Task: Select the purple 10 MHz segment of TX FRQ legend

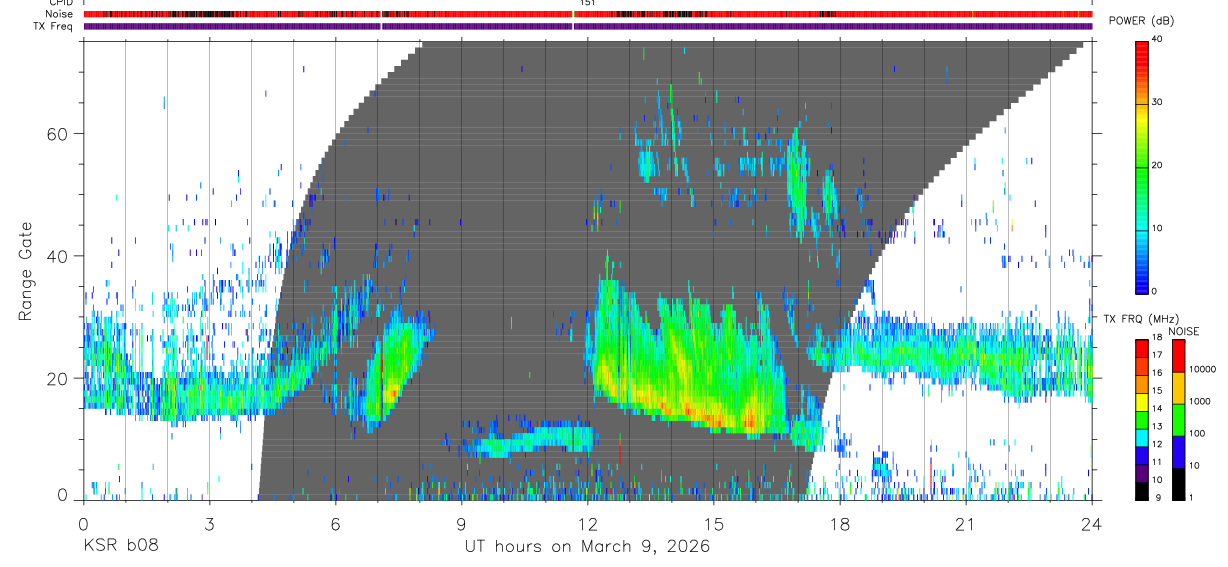Action: pos(1142,473)
